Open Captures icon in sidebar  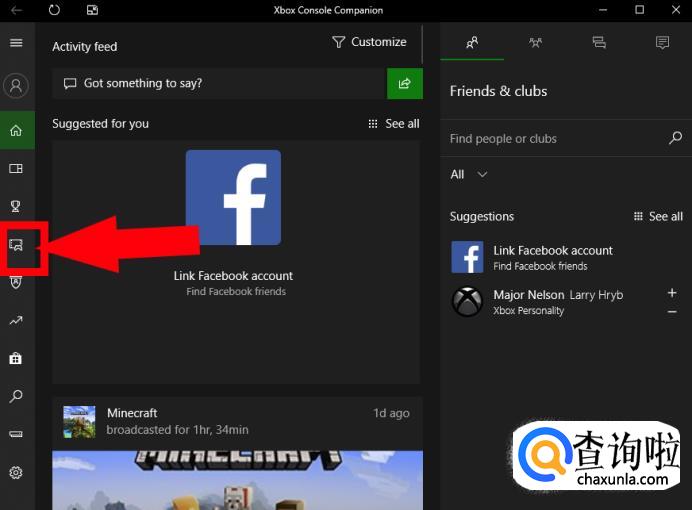tap(16, 245)
